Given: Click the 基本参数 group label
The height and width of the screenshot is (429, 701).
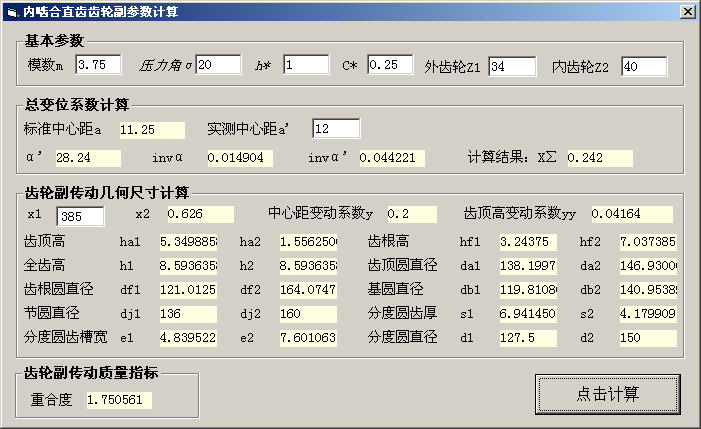Looking at the screenshot, I should pyautogui.click(x=54, y=41).
